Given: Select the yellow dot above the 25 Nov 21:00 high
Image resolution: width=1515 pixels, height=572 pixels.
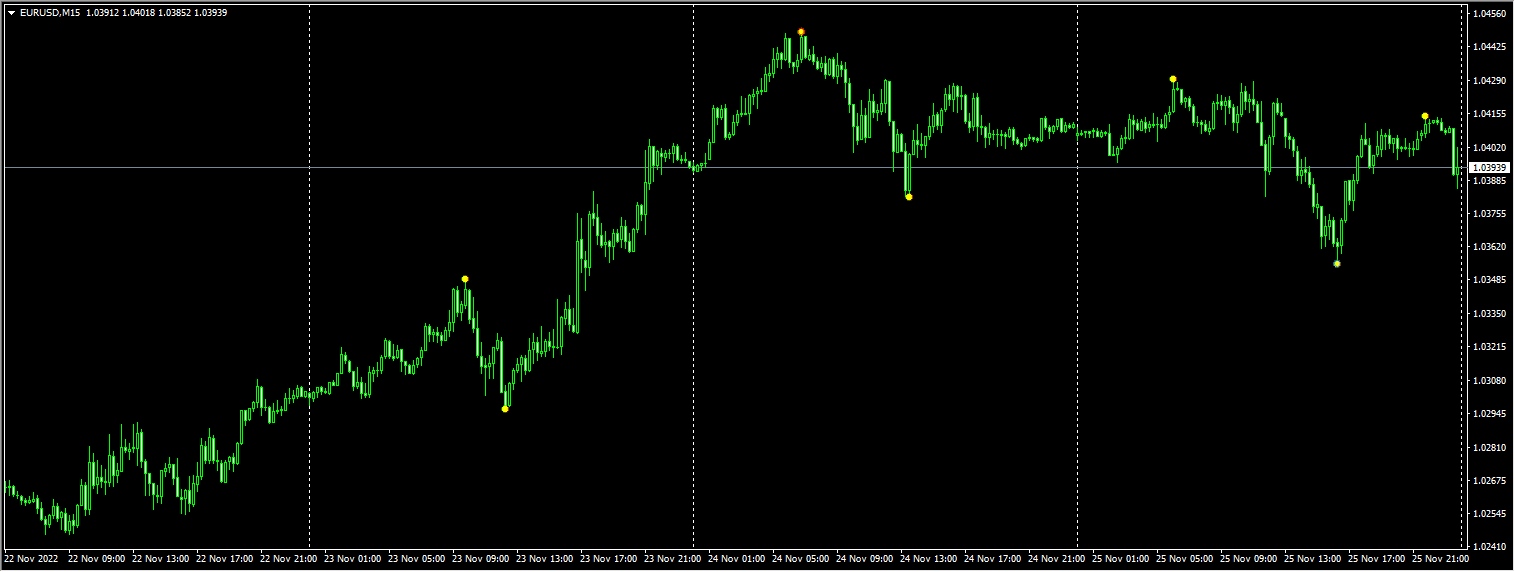Looking at the screenshot, I should point(1425,116).
